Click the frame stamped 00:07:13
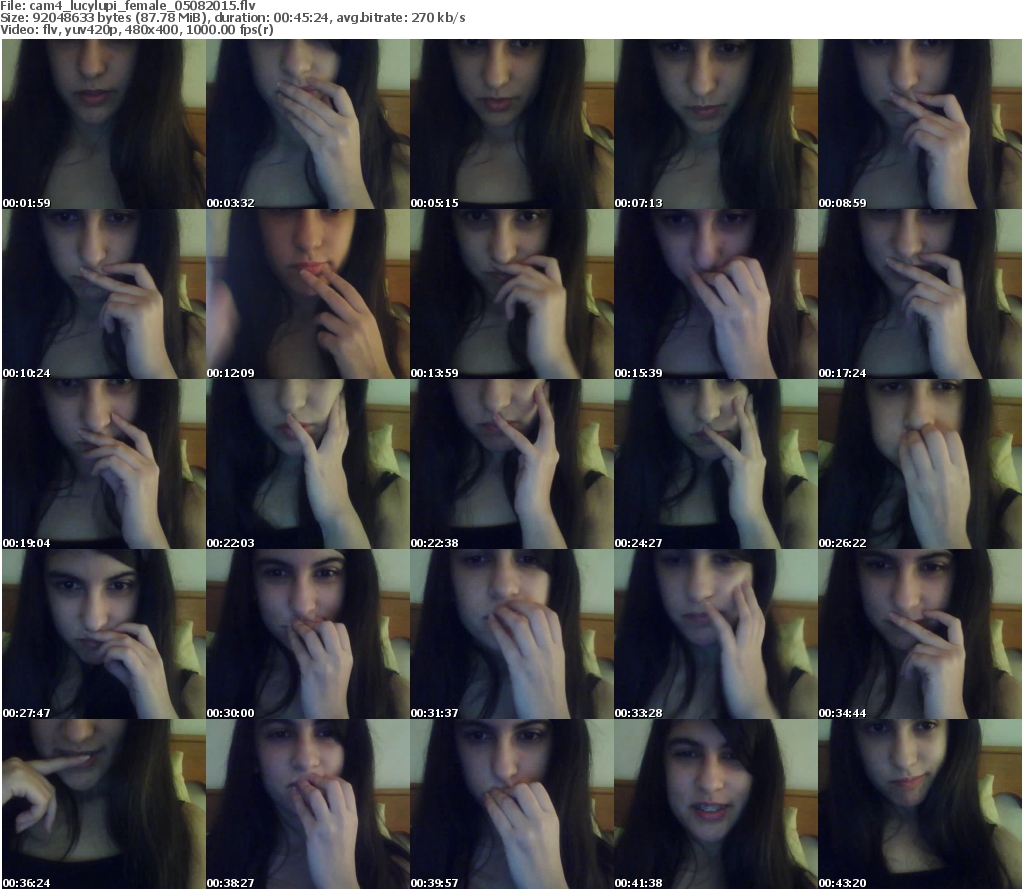This screenshot has width=1024, height=889. [716, 124]
